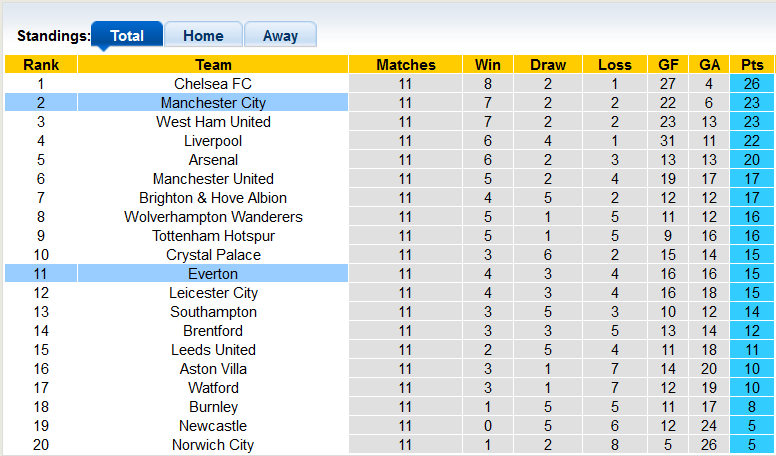Image resolution: width=776 pixels, height=456 pixels.
Task: Click Norwich City at the bottom
Action: (x=213, y=445)
